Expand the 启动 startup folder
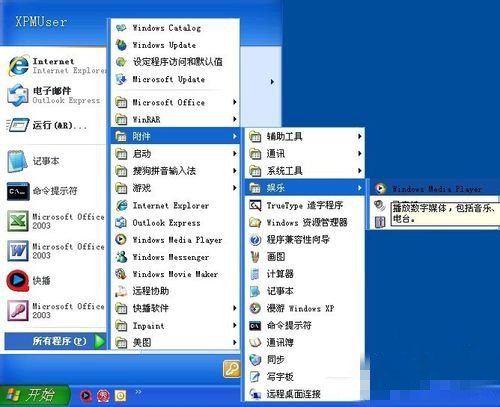Viewport: 500px width, 407px height. (175, 154)
